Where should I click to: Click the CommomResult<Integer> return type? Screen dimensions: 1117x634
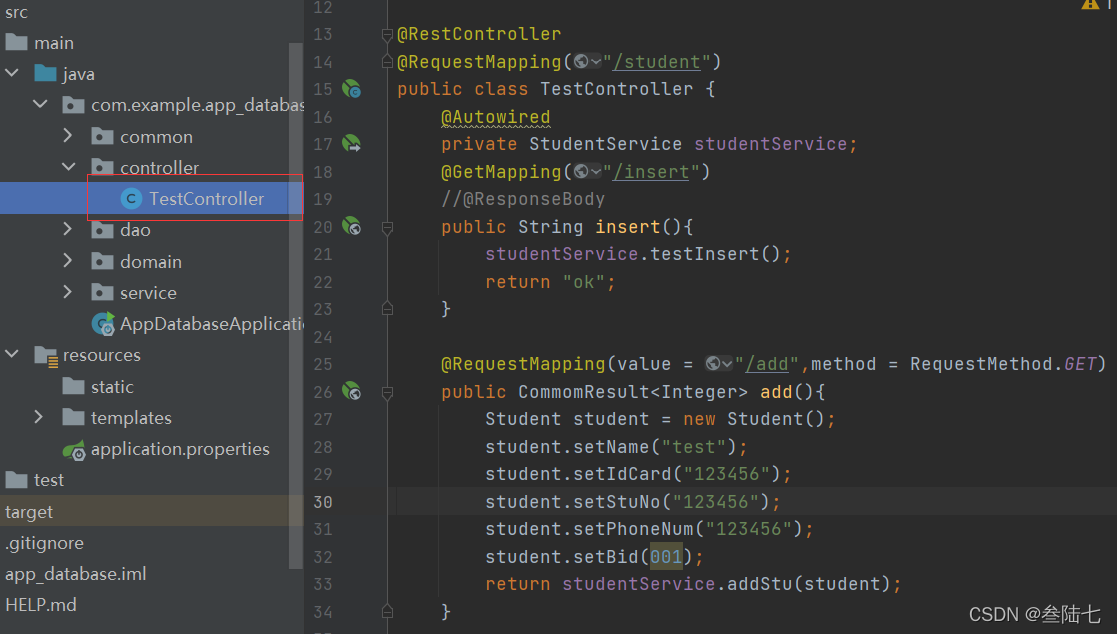click(633, 392)
